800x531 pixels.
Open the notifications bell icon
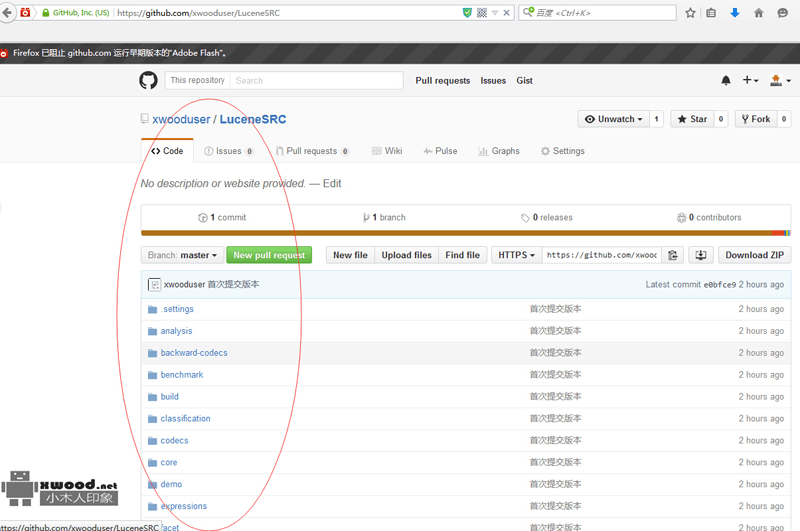click(x=726, y=80)
